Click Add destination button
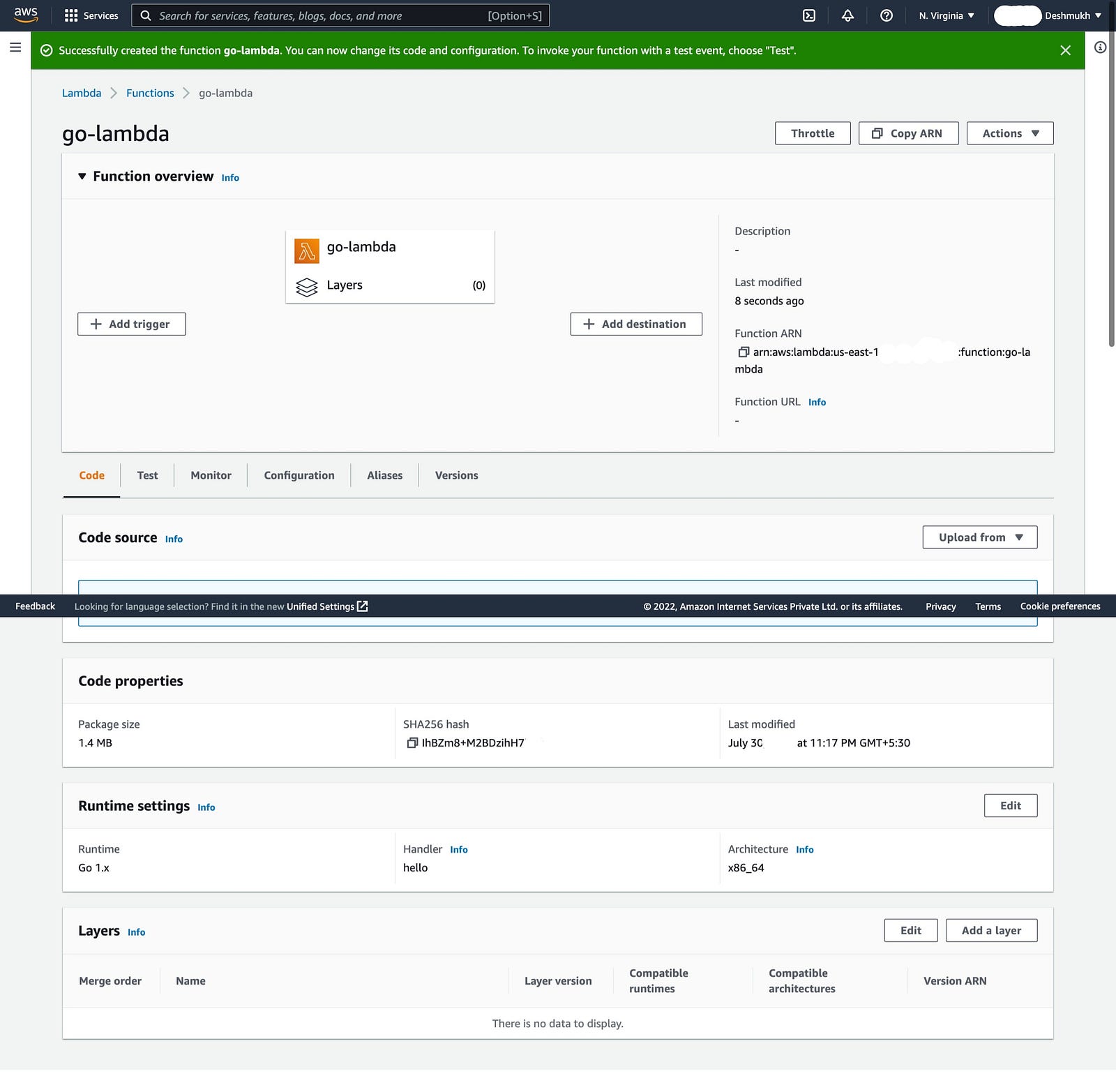 point(636,324)
